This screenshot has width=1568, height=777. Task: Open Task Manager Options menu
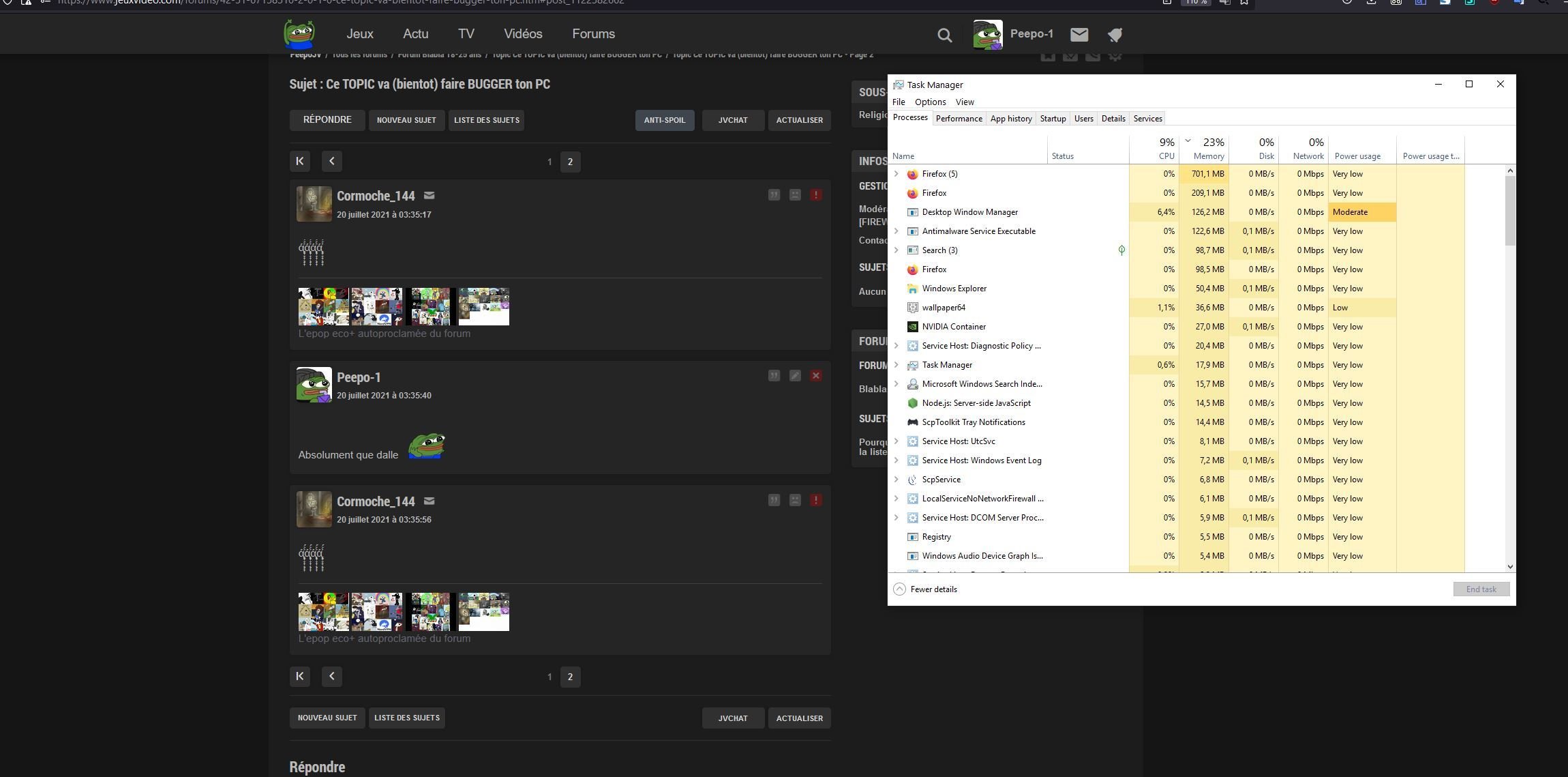click(x=930, y=102)
